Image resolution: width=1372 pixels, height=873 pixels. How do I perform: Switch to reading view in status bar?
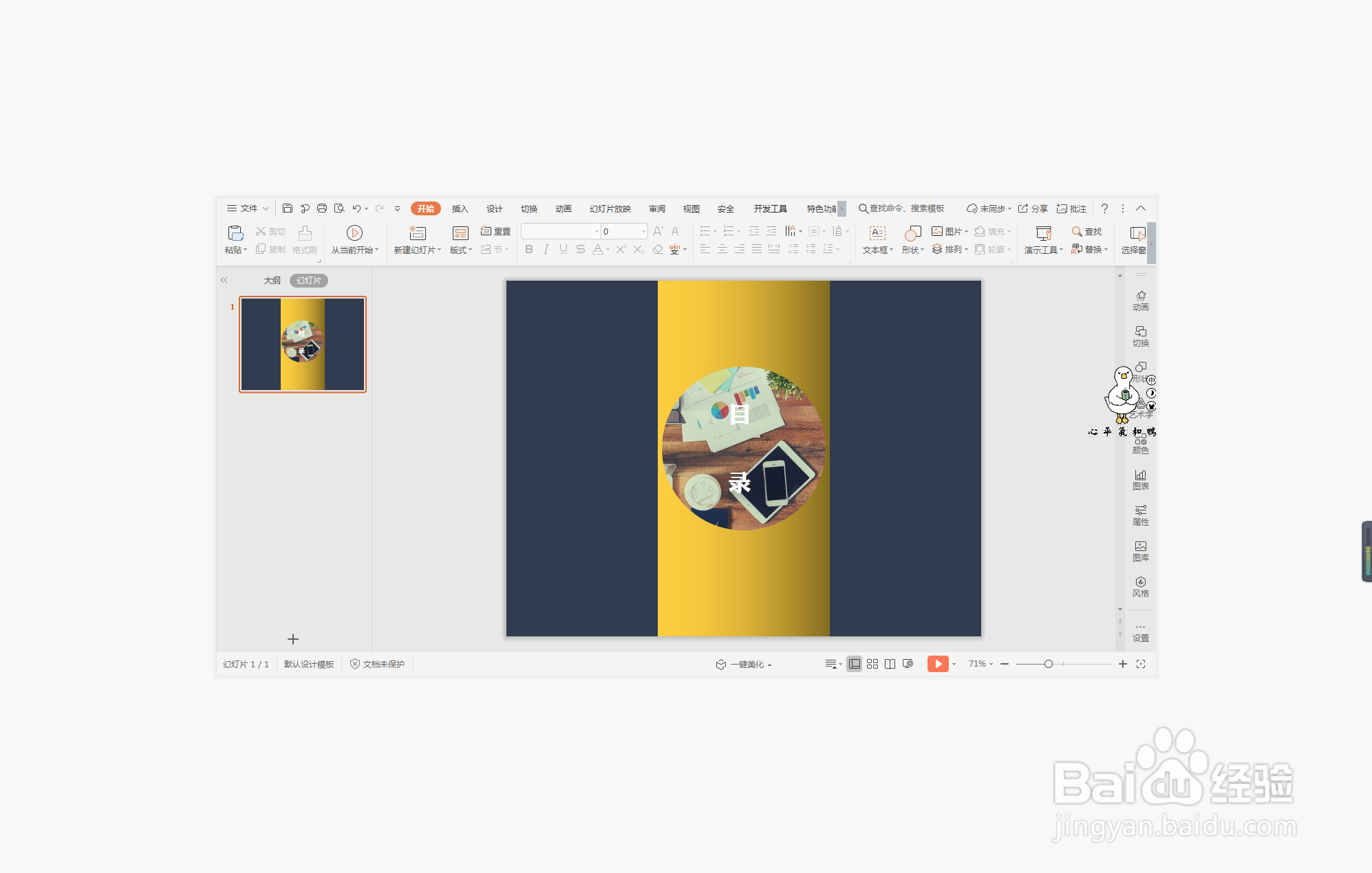(890, 664)
